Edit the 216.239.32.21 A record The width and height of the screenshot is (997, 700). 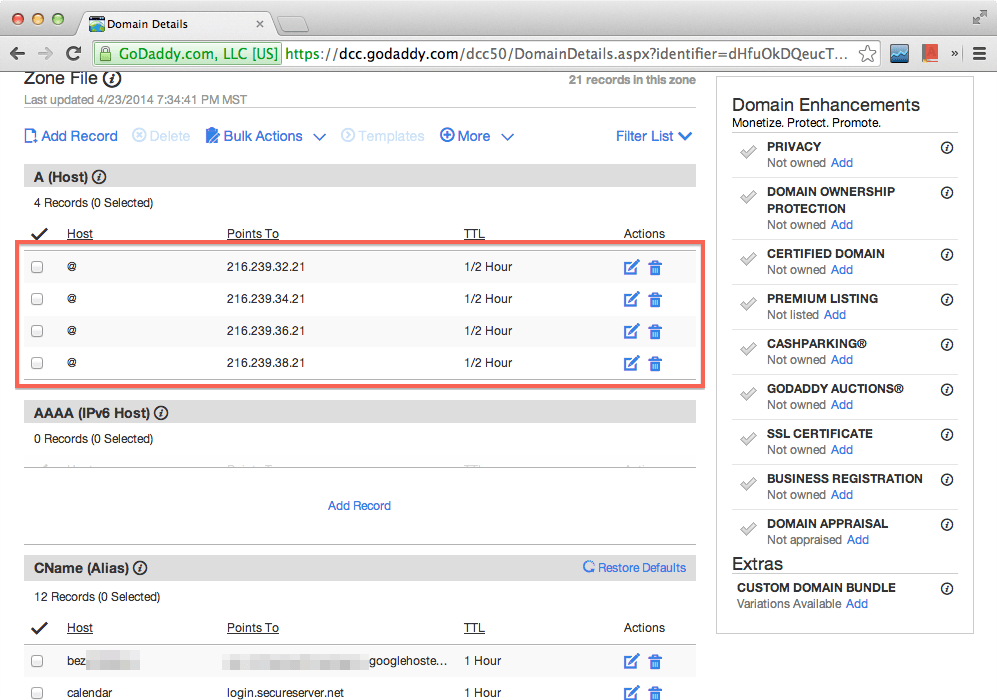point(631,268)
